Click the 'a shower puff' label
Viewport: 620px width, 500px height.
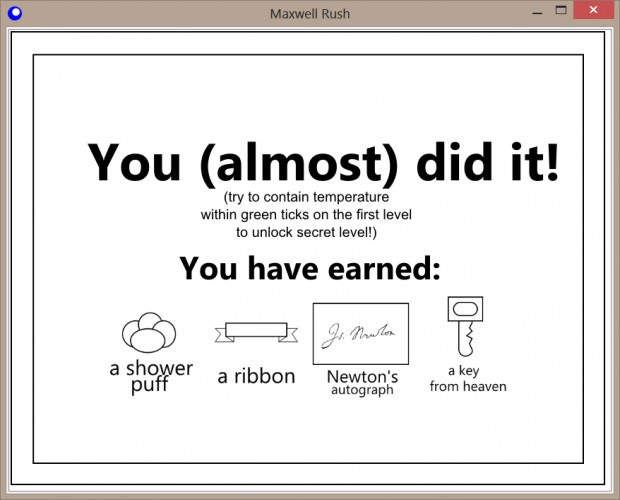click(x=151, y=376)
